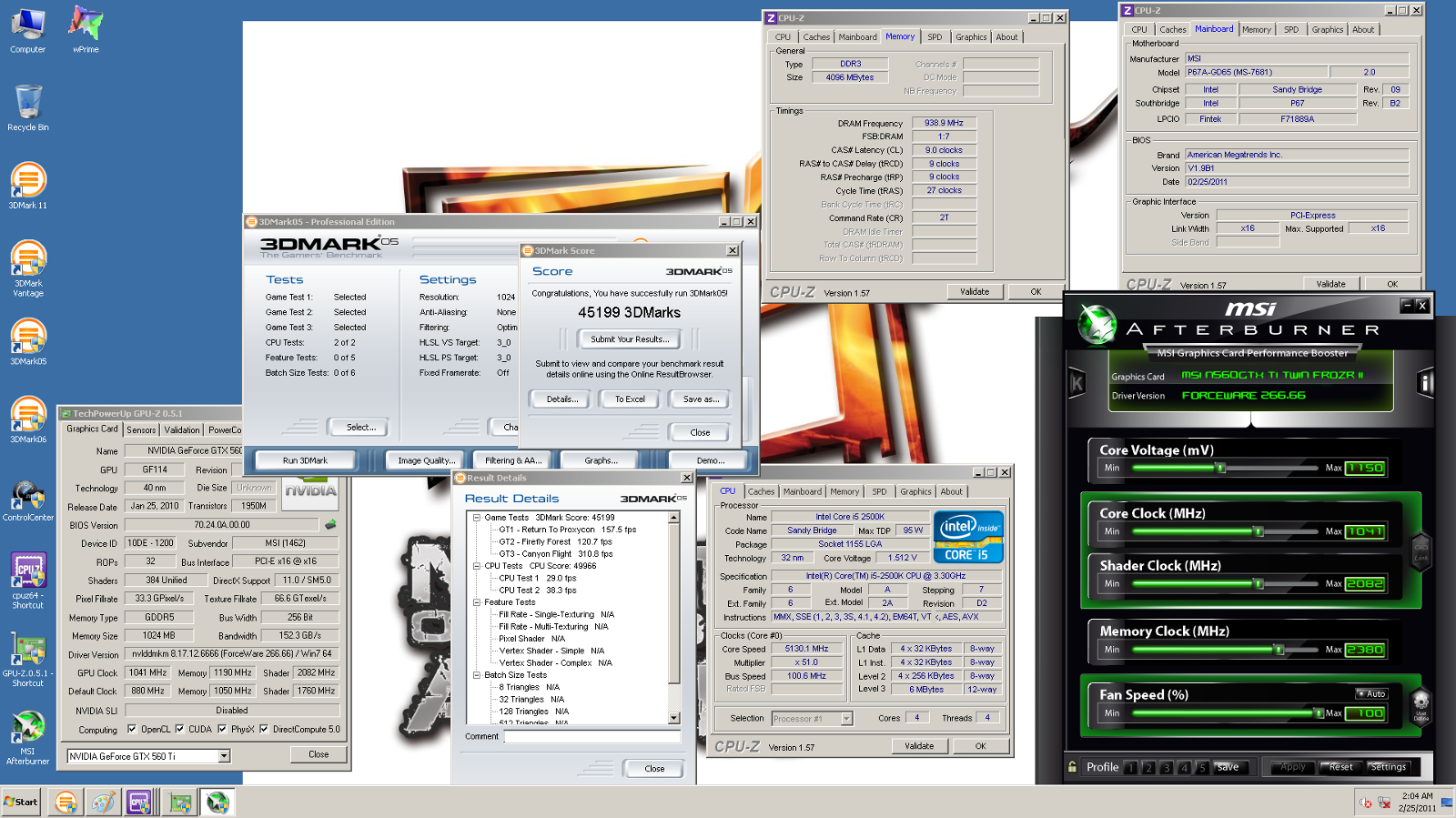The height and width of the screenshot is (818, 1456).
Task: Select Afterburner profile slot 2
Action: point(1148,768)
